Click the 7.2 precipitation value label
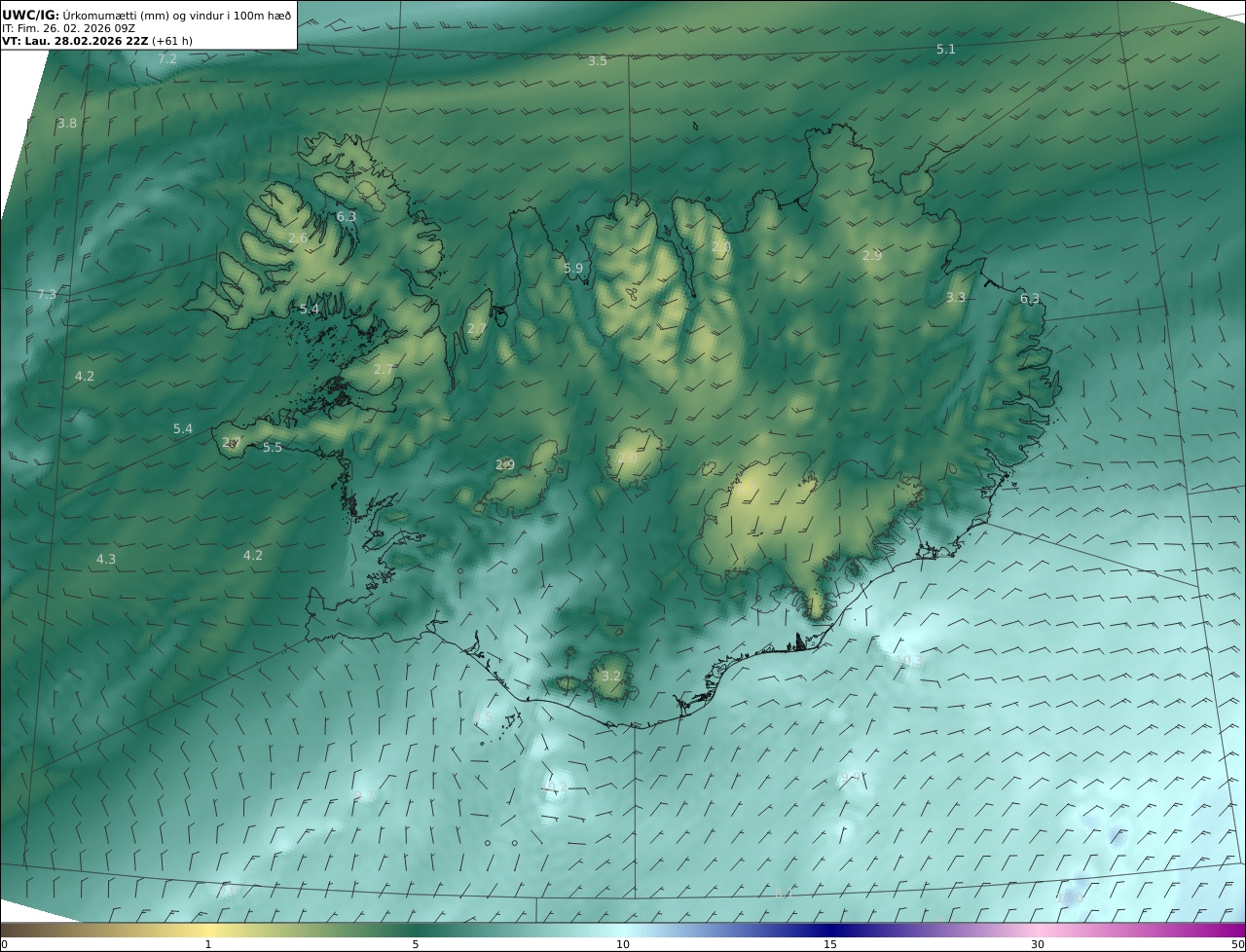 [x=167, y=59]
